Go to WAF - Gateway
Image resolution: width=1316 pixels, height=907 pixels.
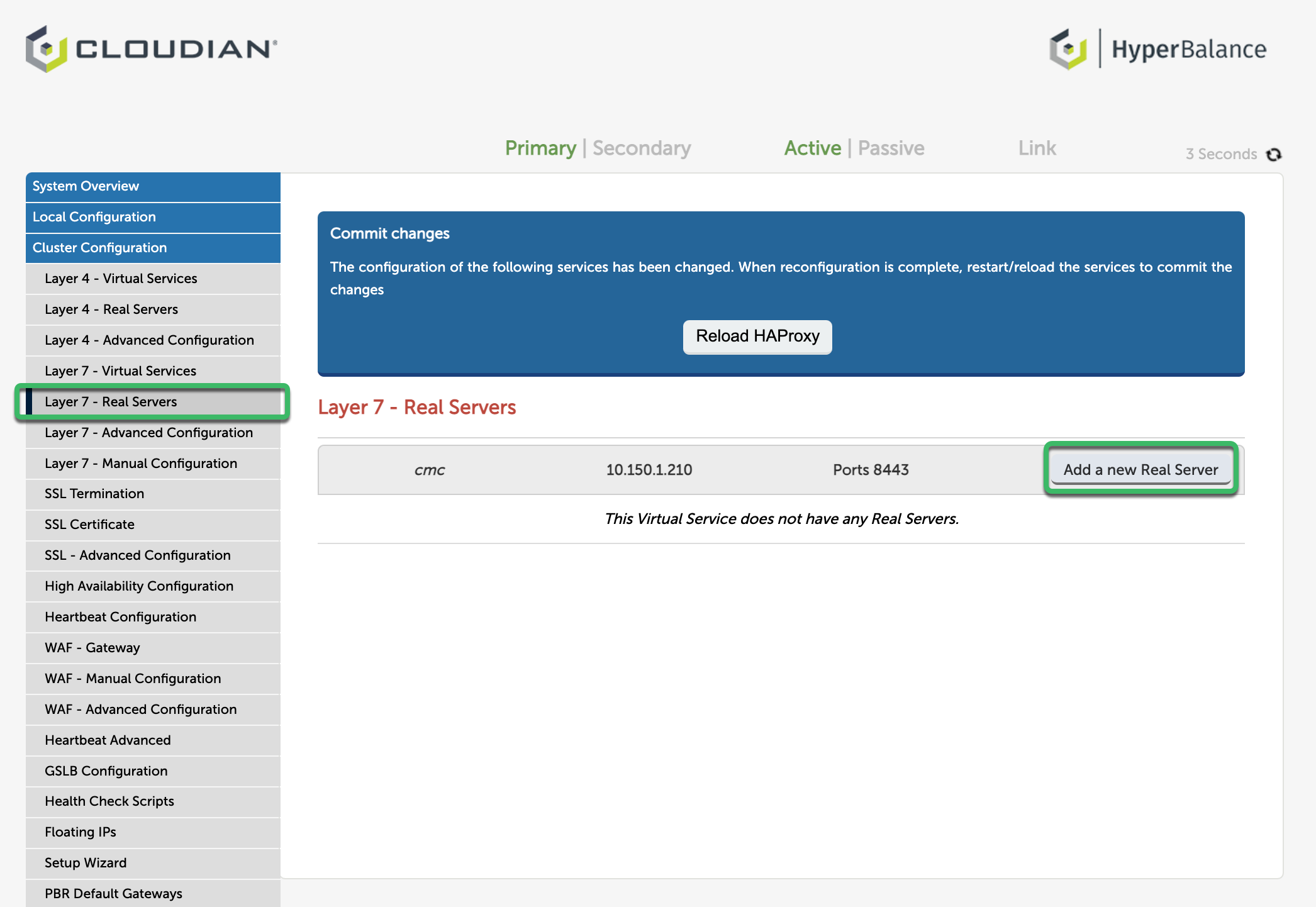pyautogui.click(x=153, y=648)
